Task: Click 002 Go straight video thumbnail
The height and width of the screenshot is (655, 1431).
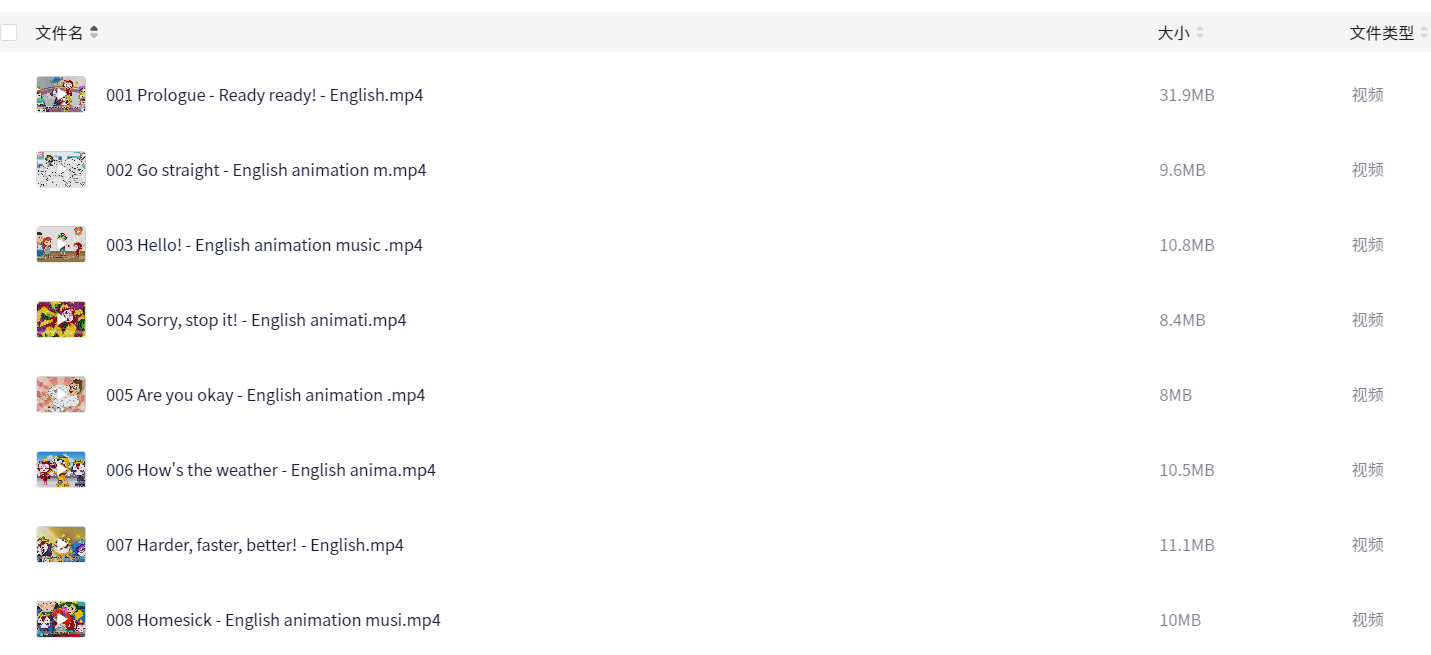Action: [61, 170]
